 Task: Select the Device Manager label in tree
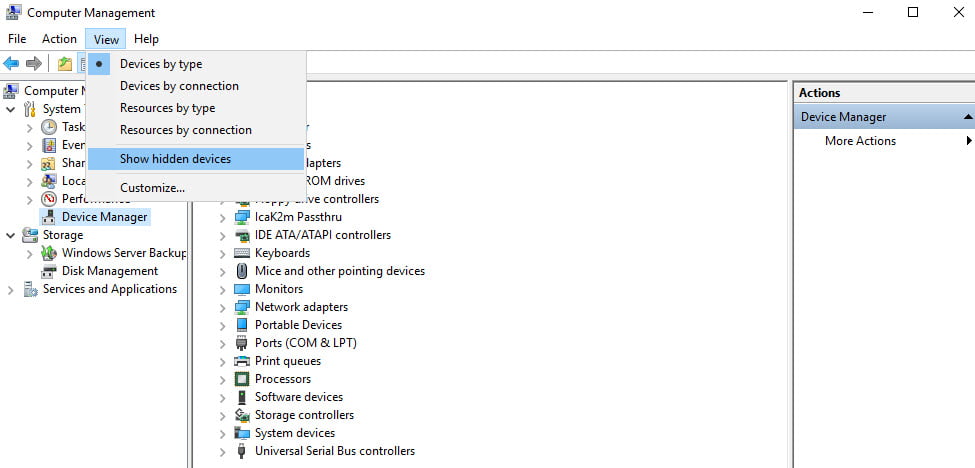[104, 217]
